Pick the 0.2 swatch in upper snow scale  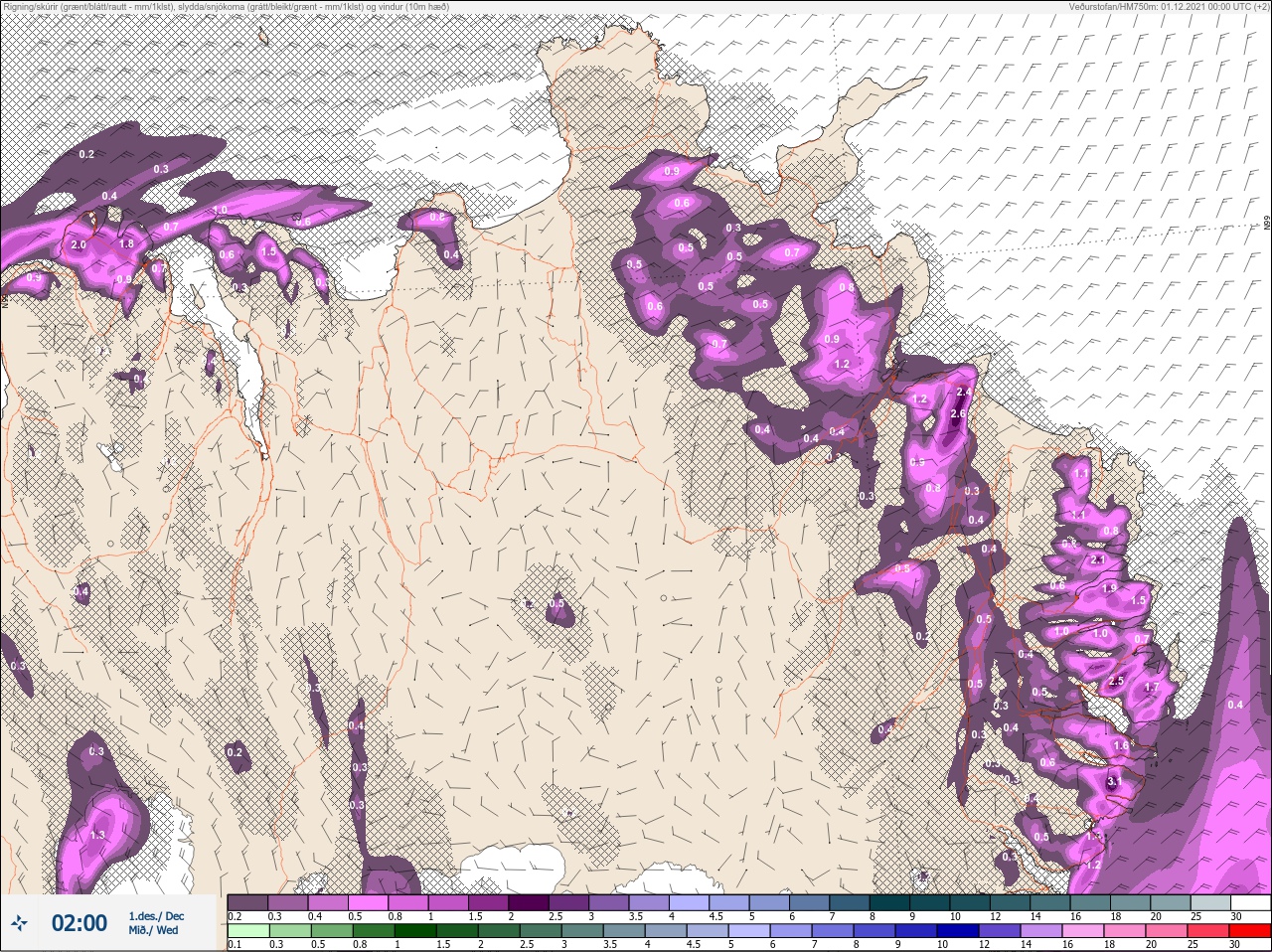pyautogui.click(x=247, y=902)
